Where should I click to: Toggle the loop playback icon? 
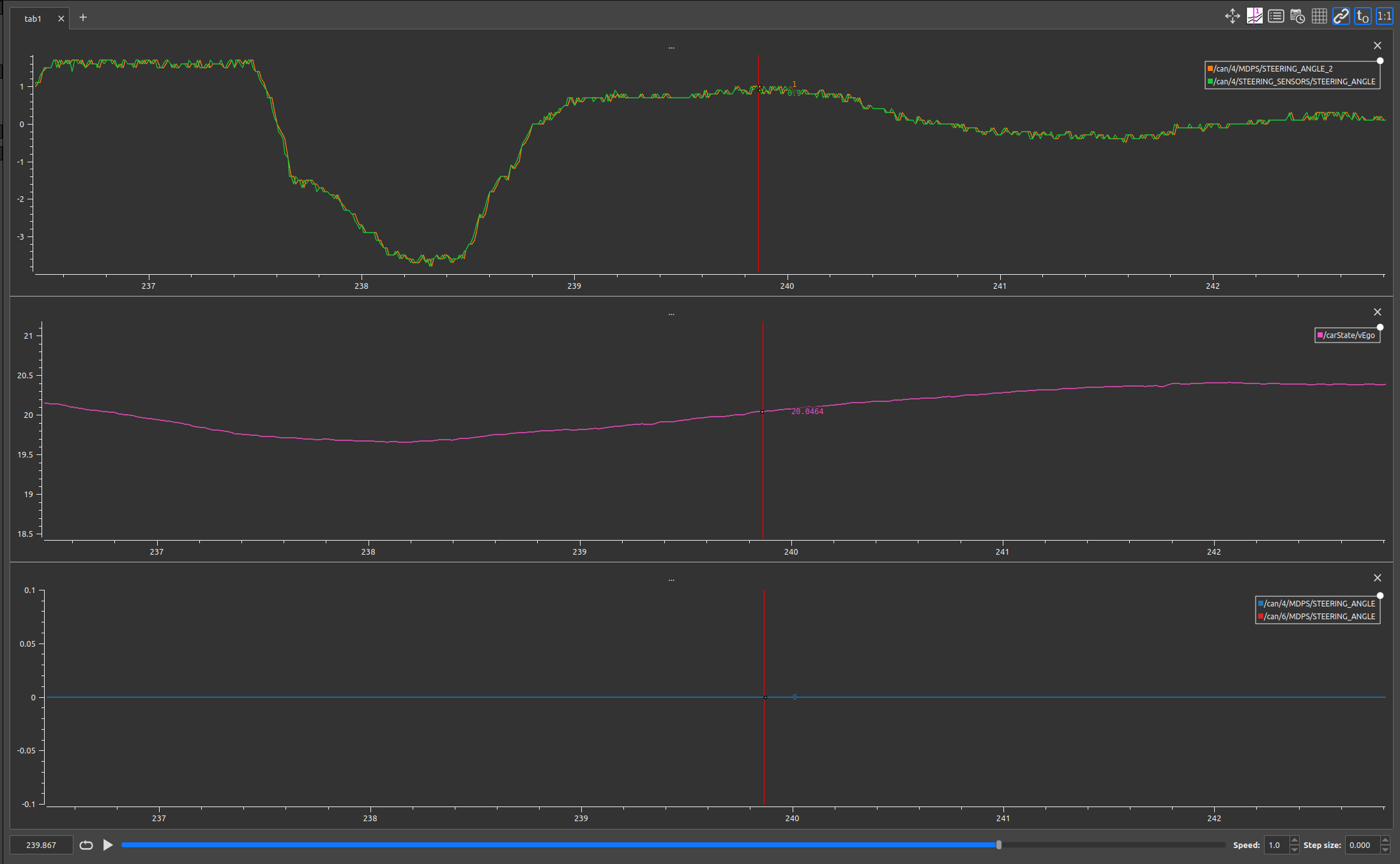(x=86, y=845)
